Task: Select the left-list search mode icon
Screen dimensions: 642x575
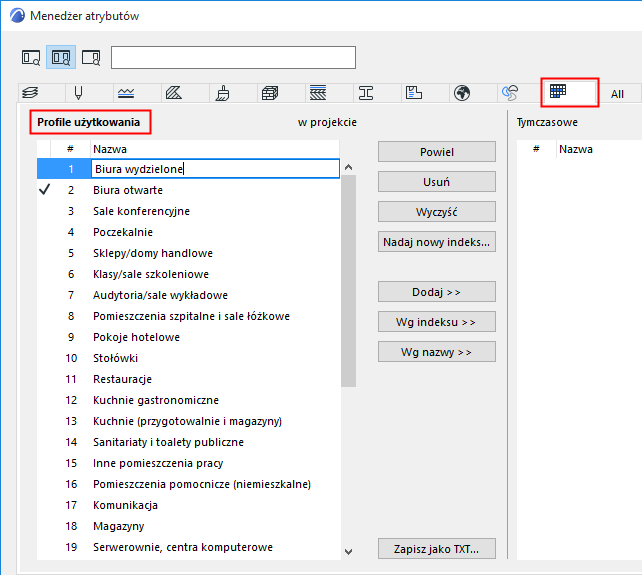Action: (31, 57)
